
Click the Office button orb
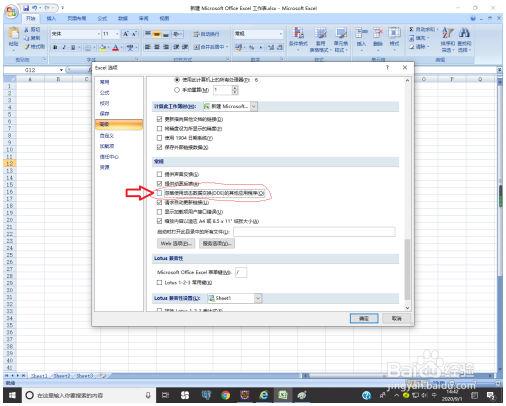tap(11, 12)
